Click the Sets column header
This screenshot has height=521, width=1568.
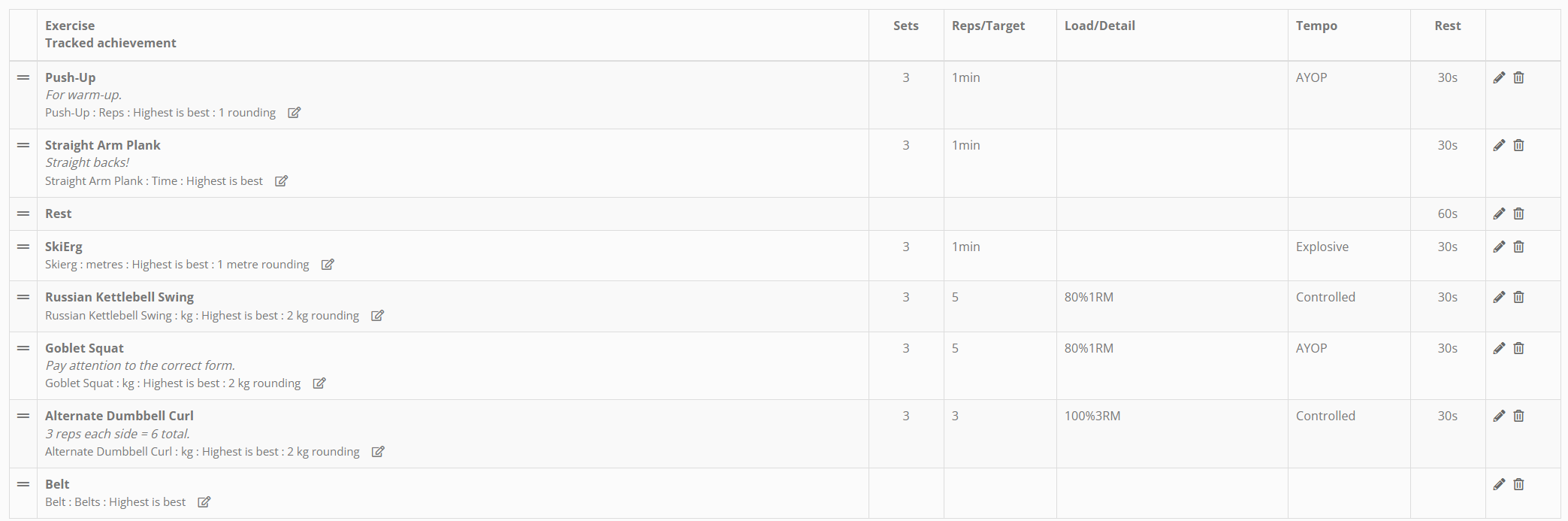point(905,26)
